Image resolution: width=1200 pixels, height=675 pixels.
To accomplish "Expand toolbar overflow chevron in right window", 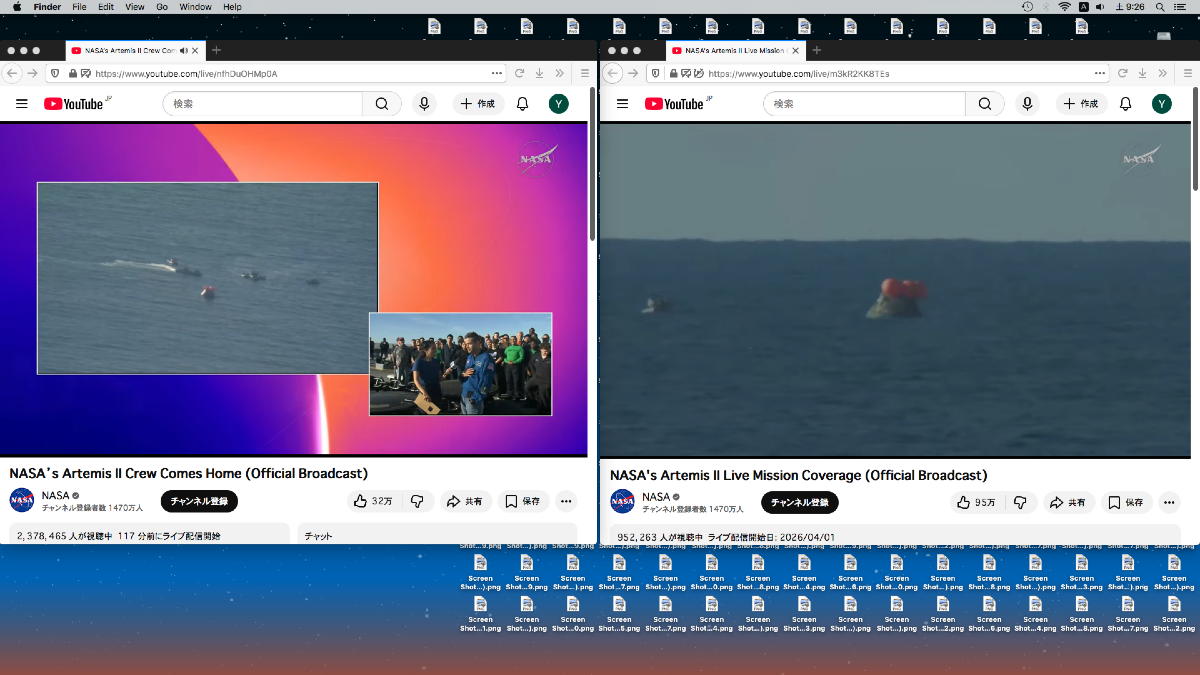I will 1162,73.
